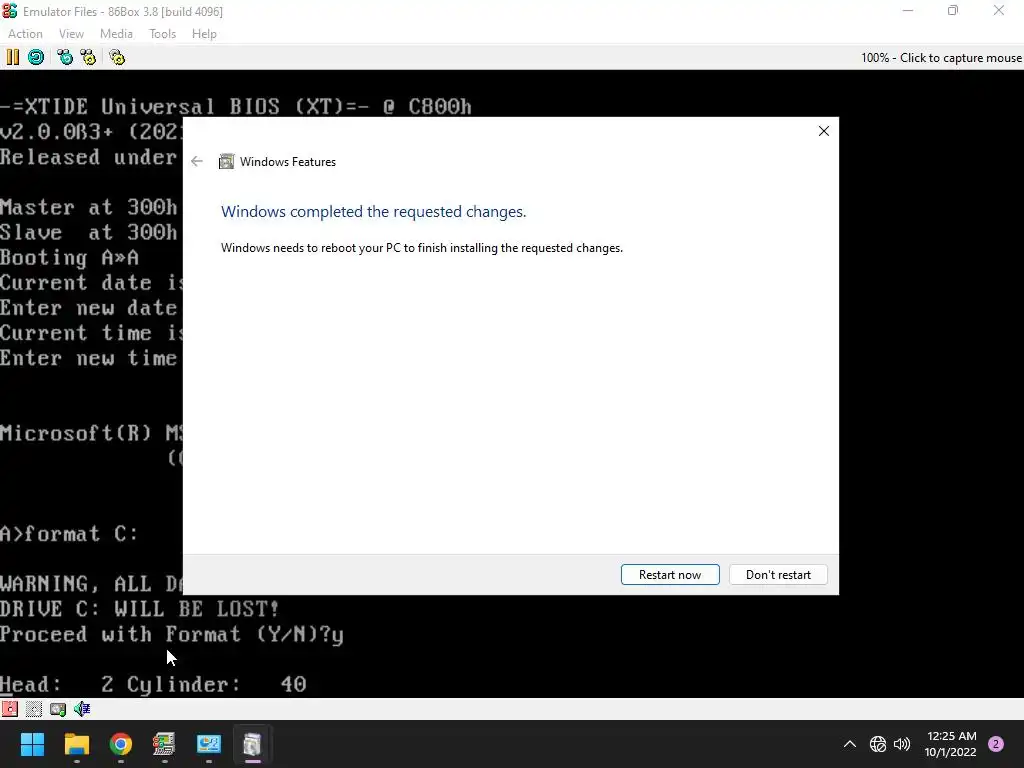
Task: Open Google Chrome from the taskbar
Action: click(x=121, y=744)
